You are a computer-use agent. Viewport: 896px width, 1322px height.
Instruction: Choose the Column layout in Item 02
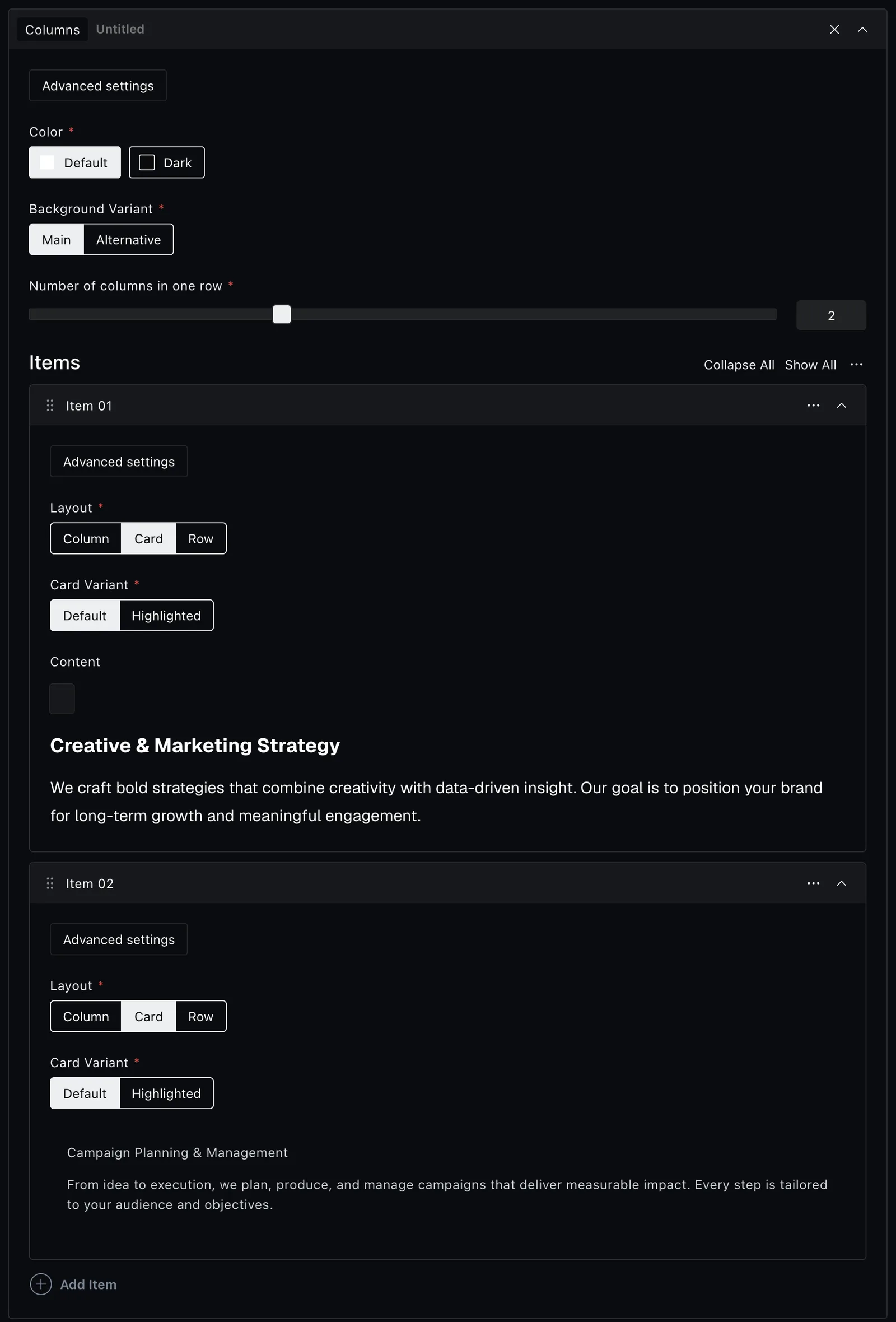(86, 1017)
